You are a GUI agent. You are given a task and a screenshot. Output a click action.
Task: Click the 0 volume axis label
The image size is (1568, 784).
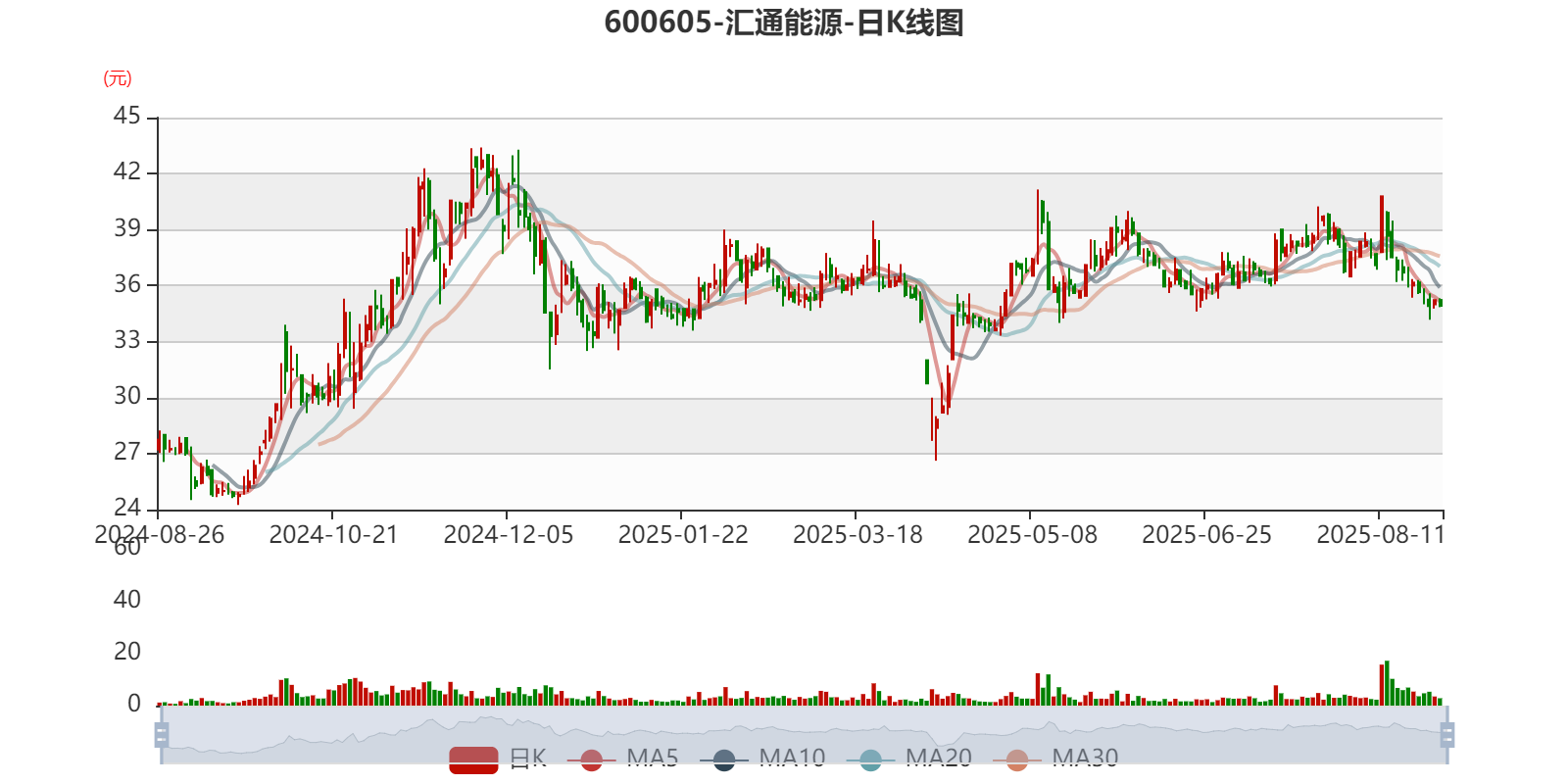point(134,704)
